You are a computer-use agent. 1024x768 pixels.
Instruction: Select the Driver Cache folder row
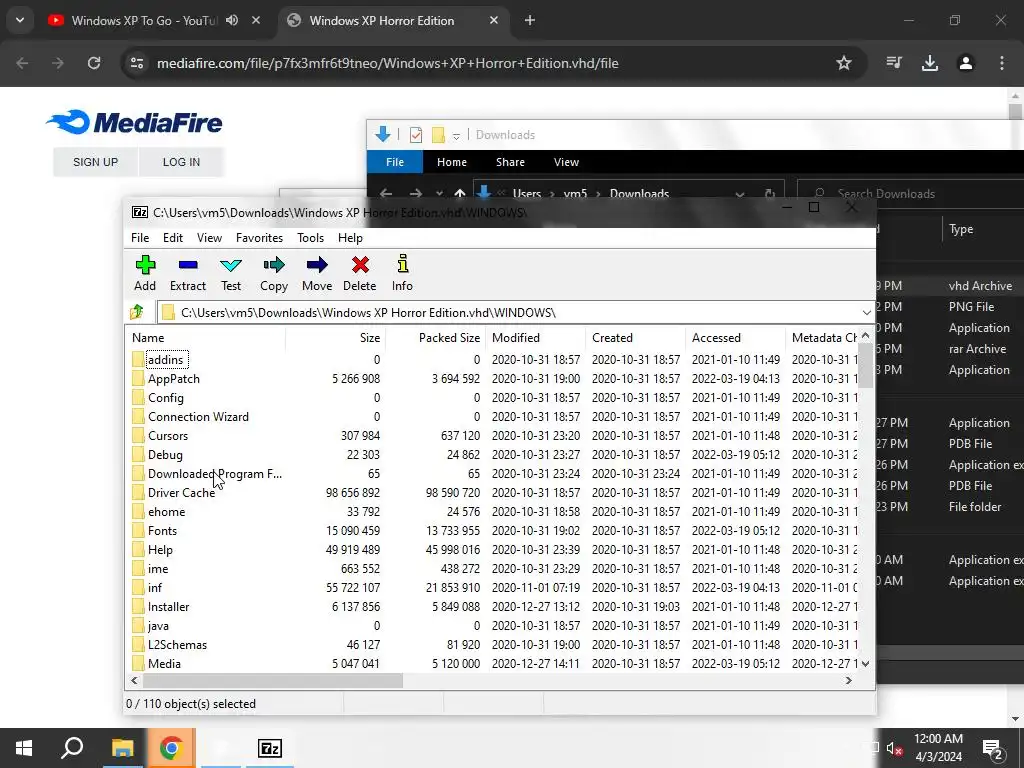[493, 492]
